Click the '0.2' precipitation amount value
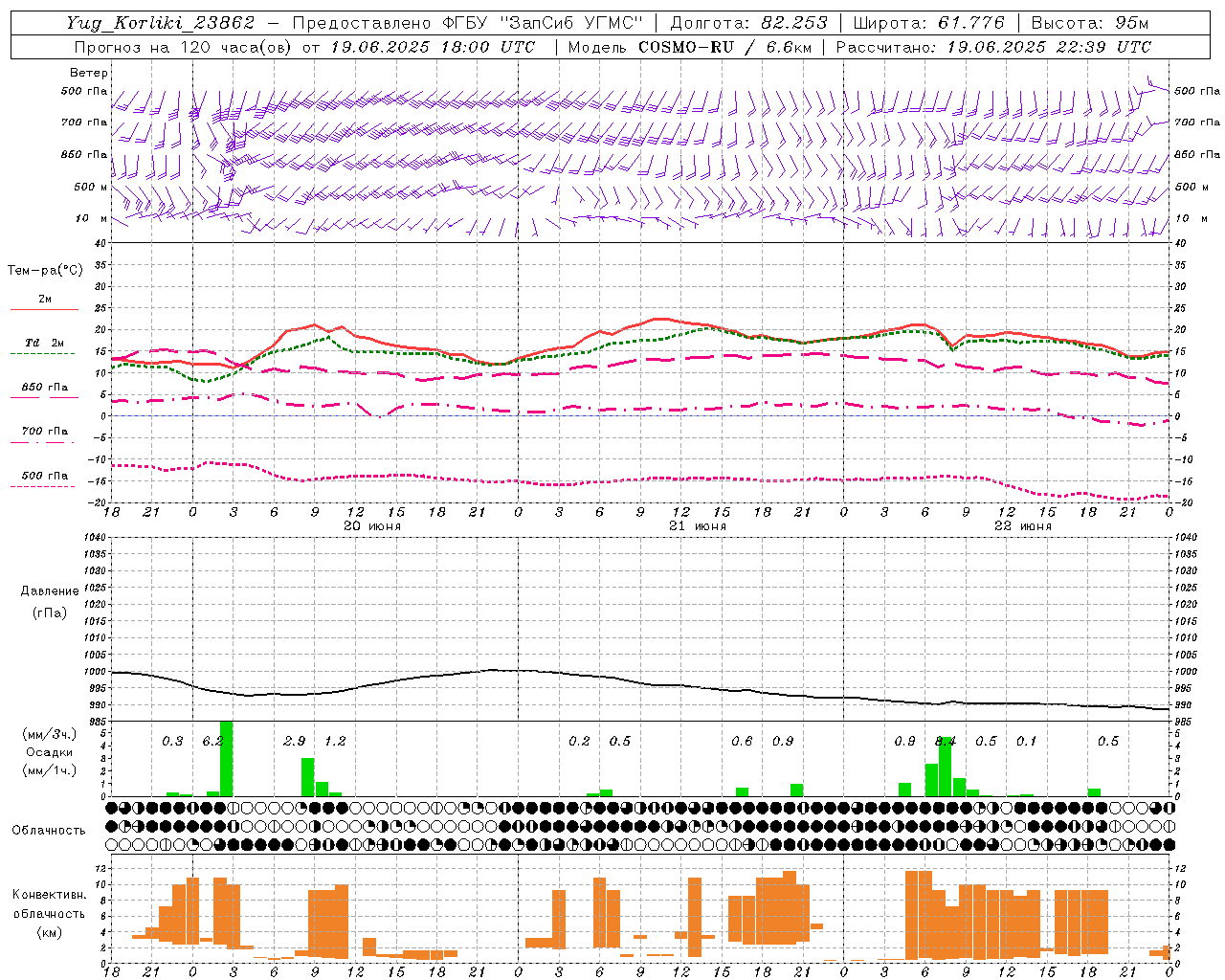Image resolution: width=1225 pixels, height=980 pixels. pos(579,741)
